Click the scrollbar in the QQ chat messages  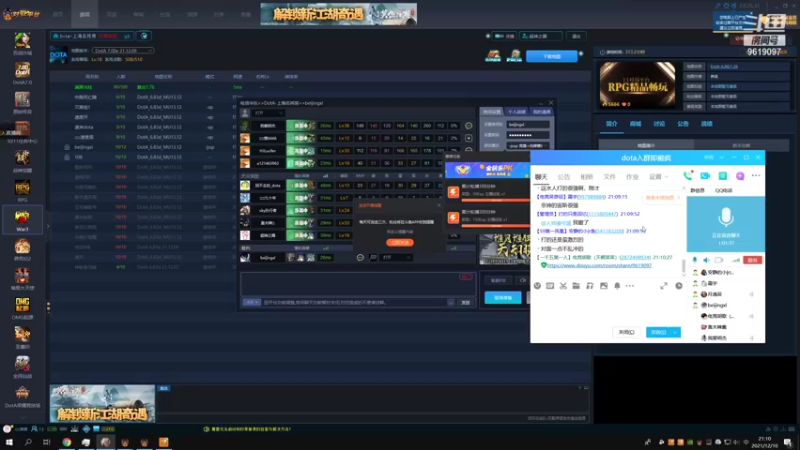(684, 266)
